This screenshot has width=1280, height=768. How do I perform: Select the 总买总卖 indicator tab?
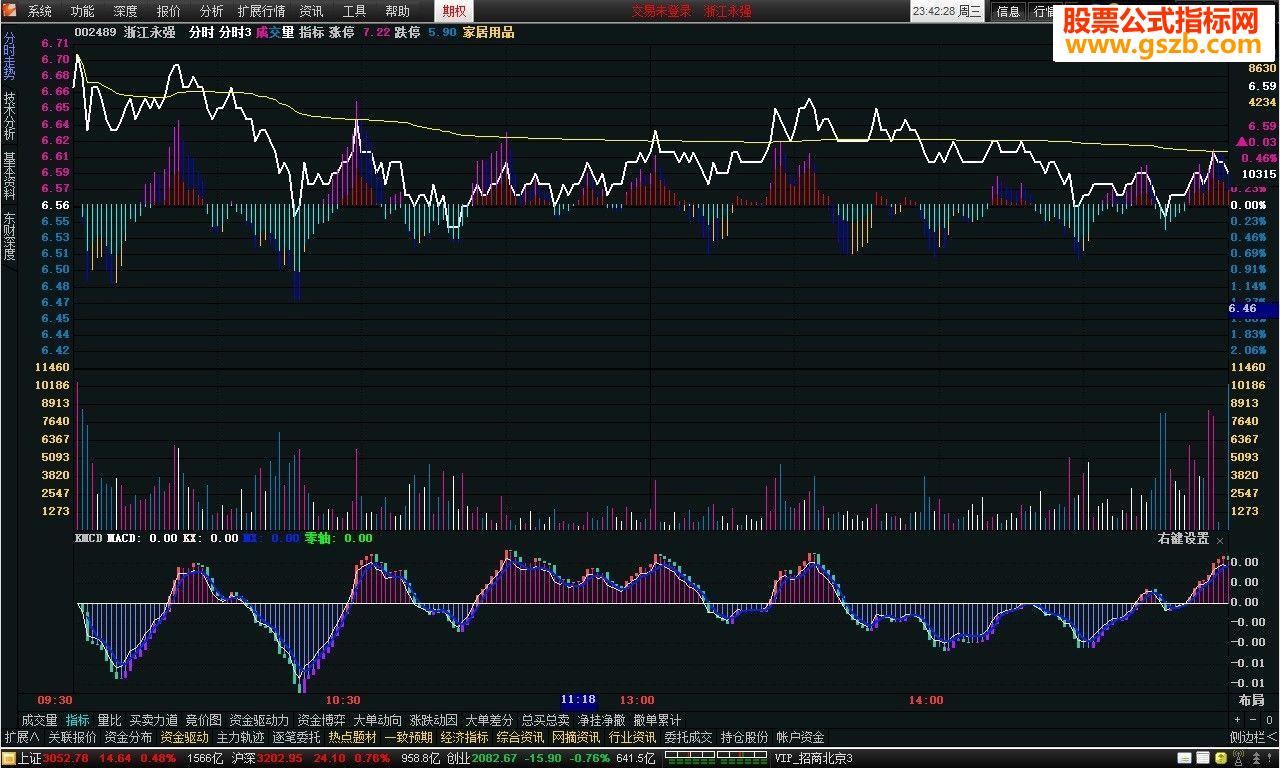546,719
